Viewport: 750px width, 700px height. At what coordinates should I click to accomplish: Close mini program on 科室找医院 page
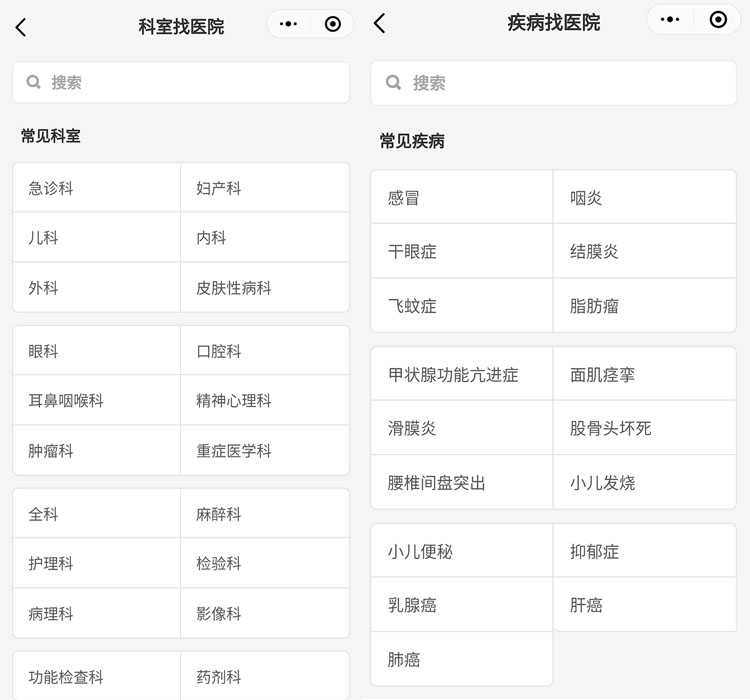332,24
